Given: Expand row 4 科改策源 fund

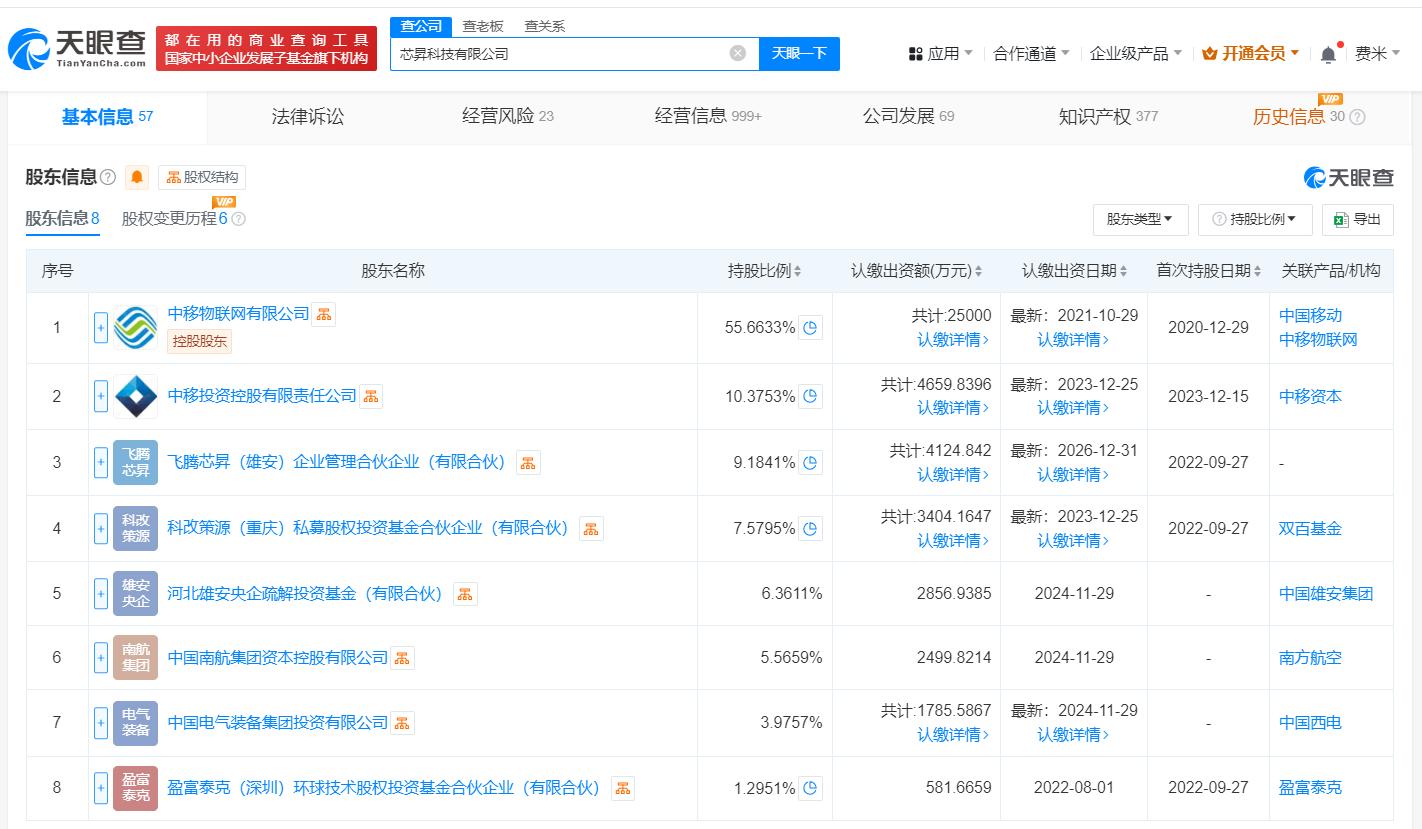Looking at the screenshot, I should pos(101,528).
